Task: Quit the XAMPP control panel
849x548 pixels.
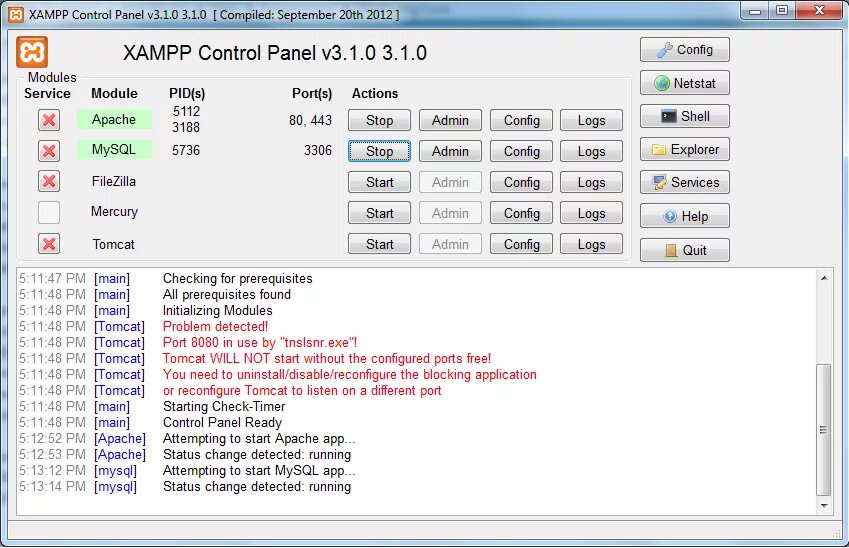Action: point(684,250)
